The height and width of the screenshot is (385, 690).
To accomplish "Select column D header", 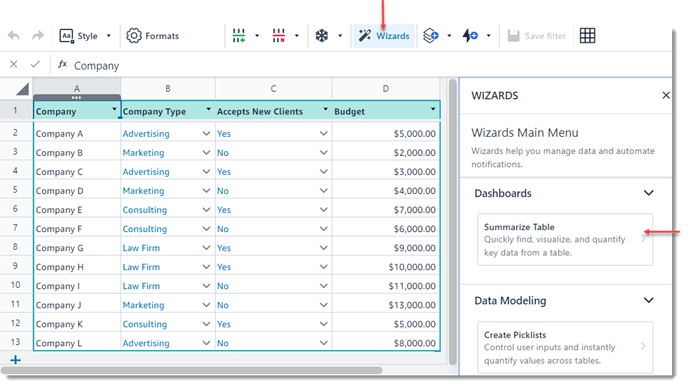I will coord(385,88).
